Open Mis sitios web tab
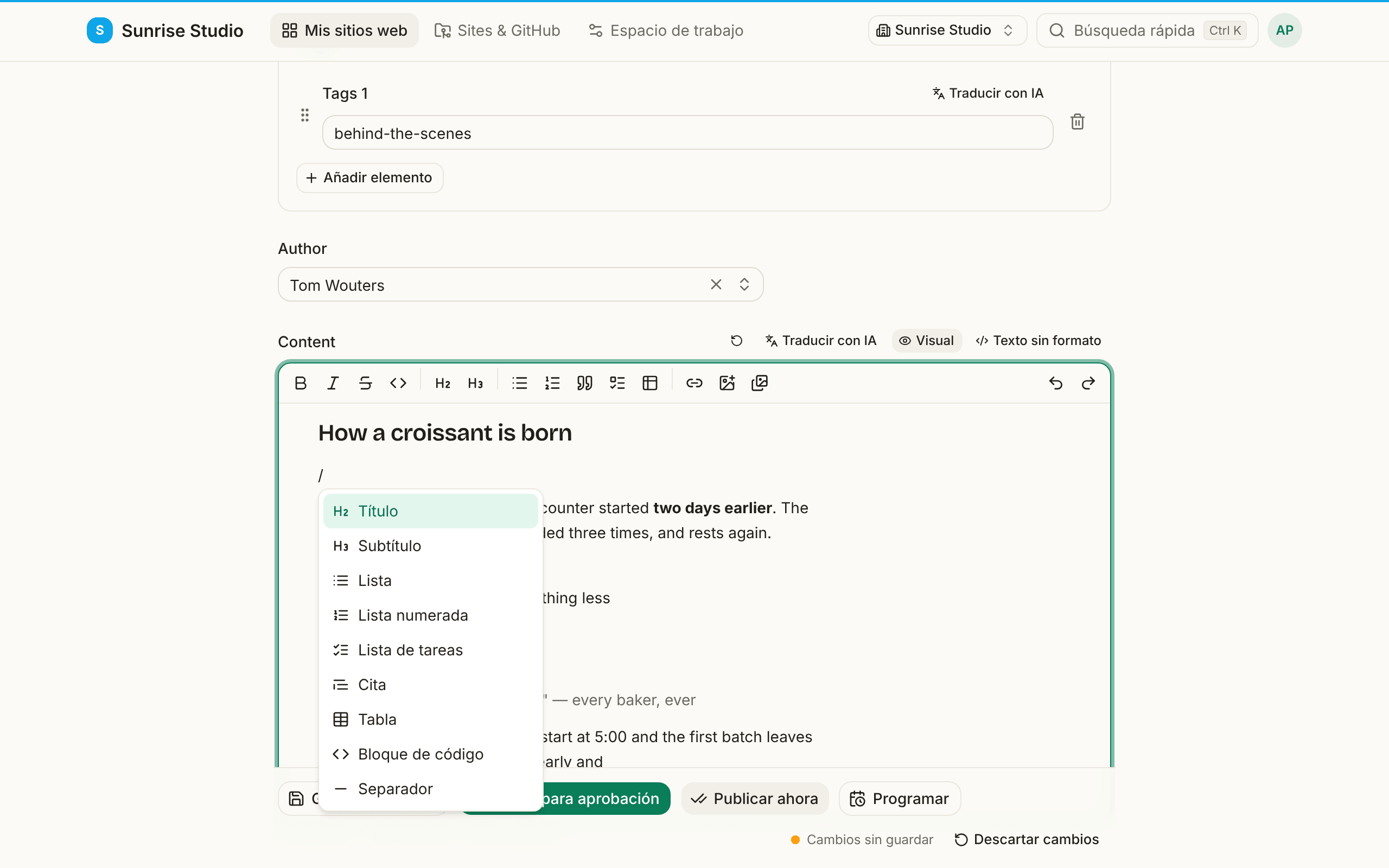 (x=345, y=30)
